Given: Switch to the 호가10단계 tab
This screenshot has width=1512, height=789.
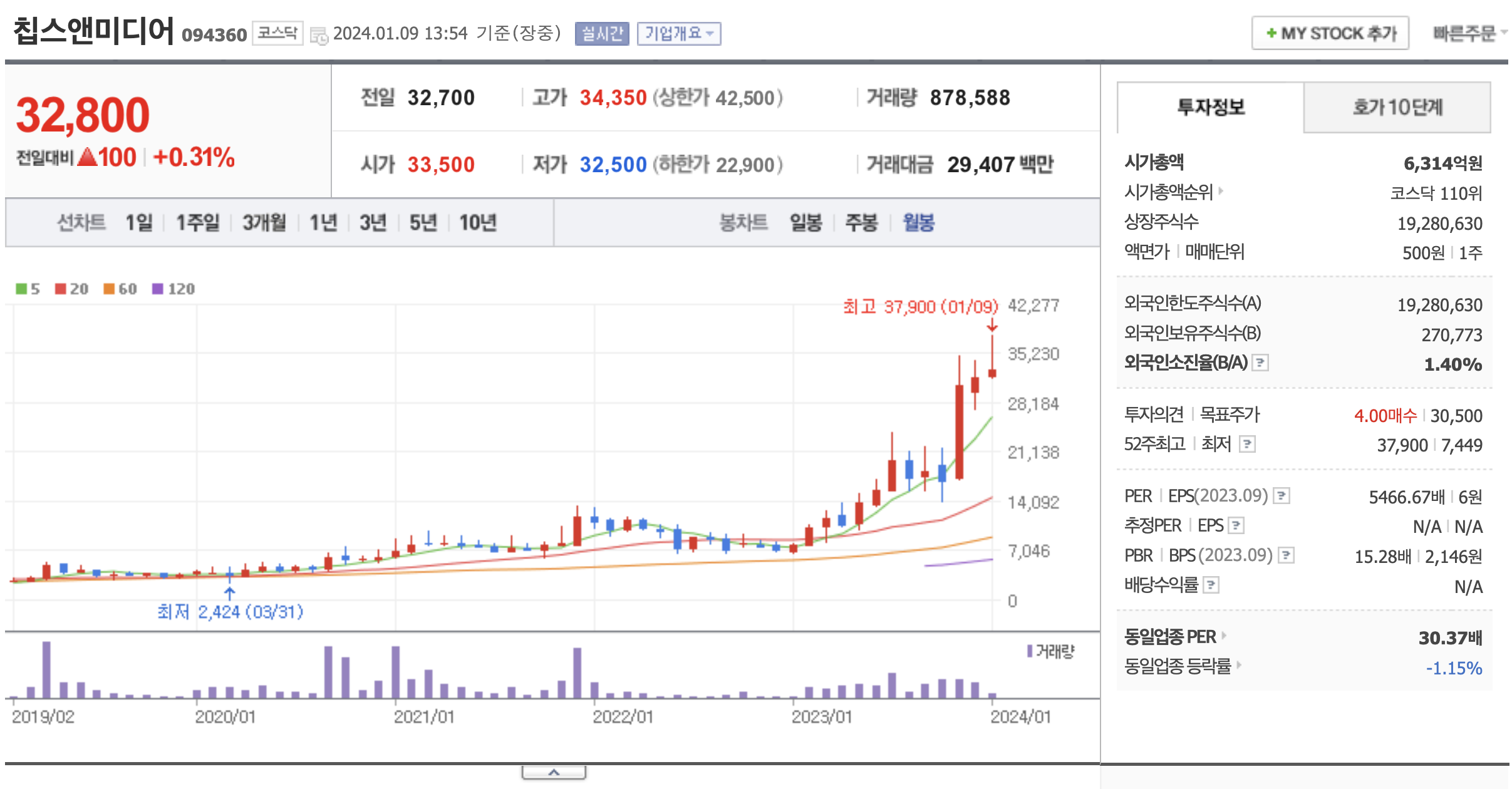Looking at the screenshot, I should click(1397, 107).
